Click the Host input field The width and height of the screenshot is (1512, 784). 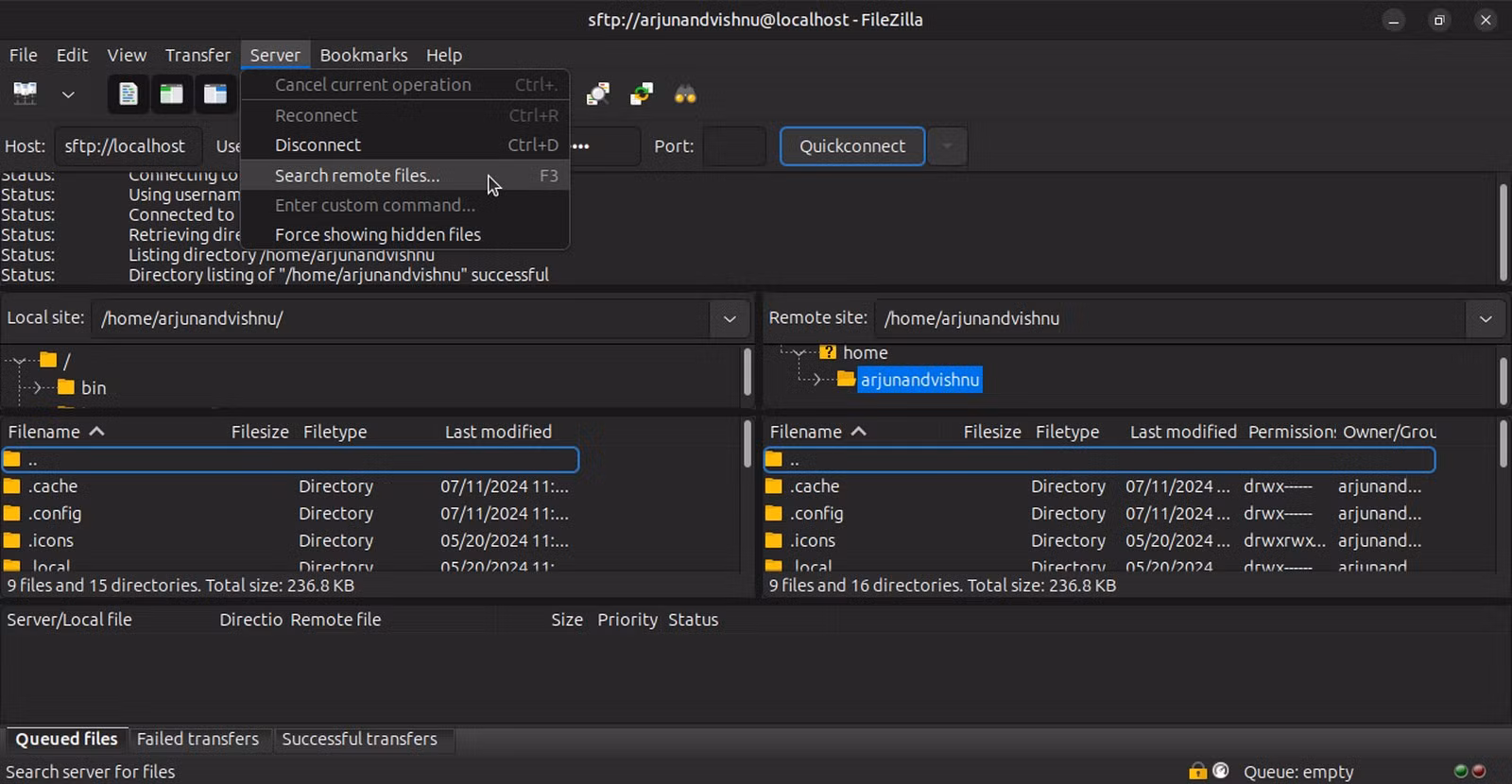click(128, 145)
